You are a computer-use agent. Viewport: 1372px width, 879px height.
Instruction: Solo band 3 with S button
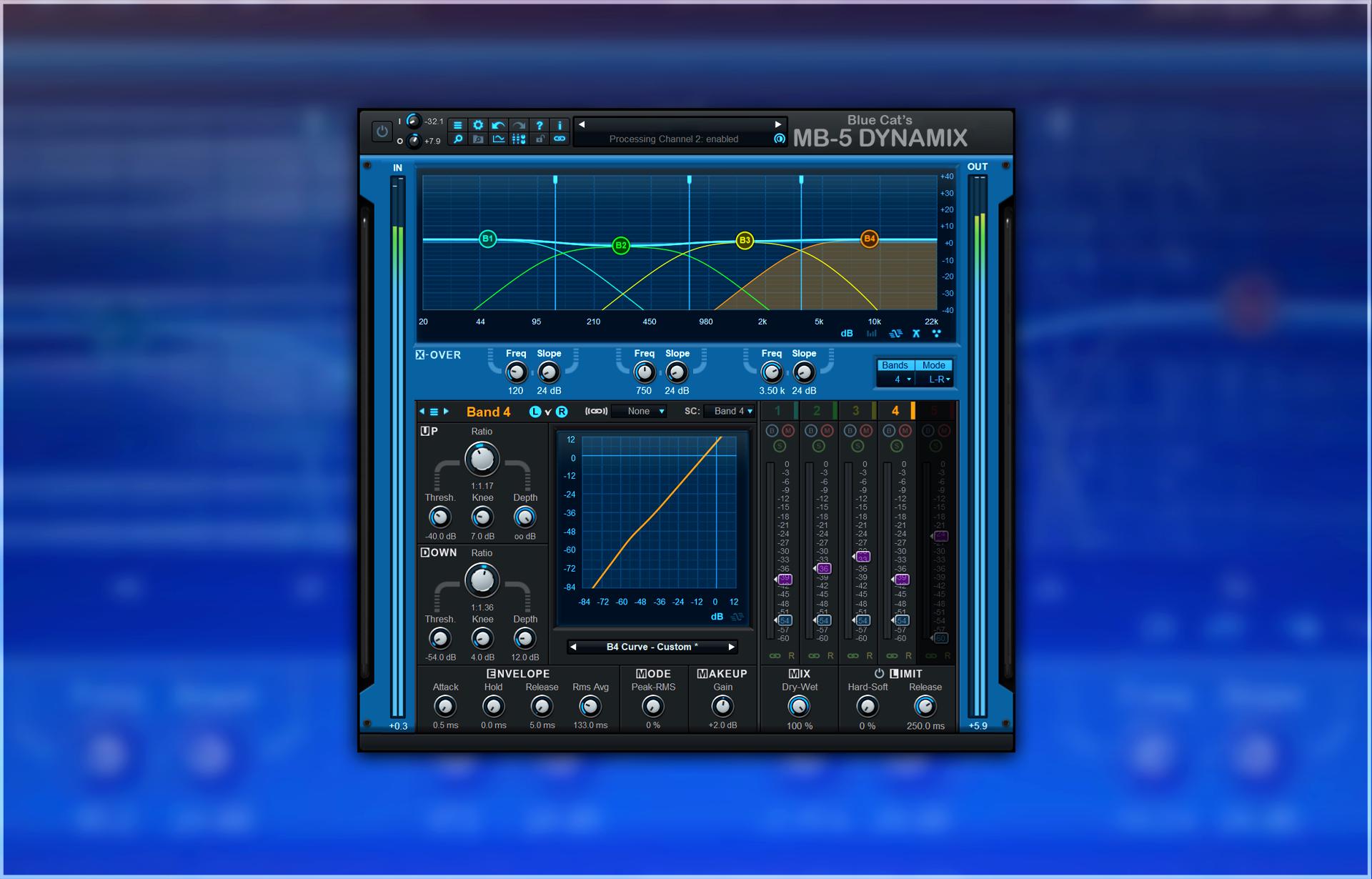pyautogui.click(x=857, y=446)
